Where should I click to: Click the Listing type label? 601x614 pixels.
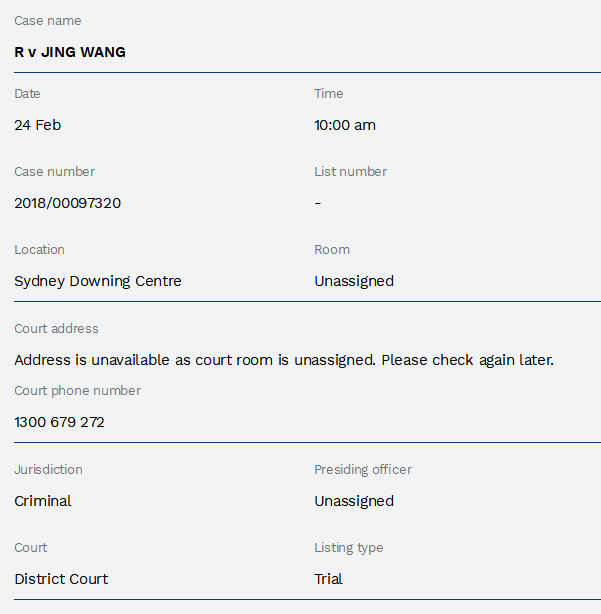349,548
